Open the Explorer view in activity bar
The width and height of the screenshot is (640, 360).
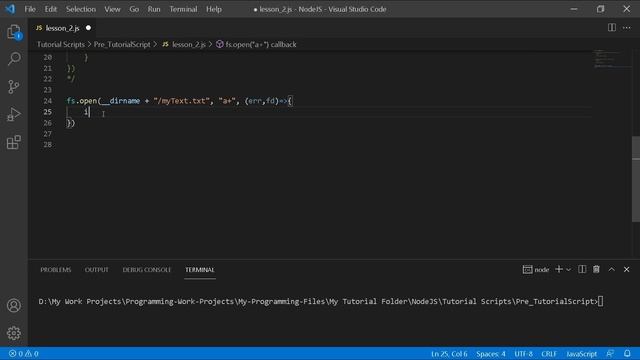(14, 32)
